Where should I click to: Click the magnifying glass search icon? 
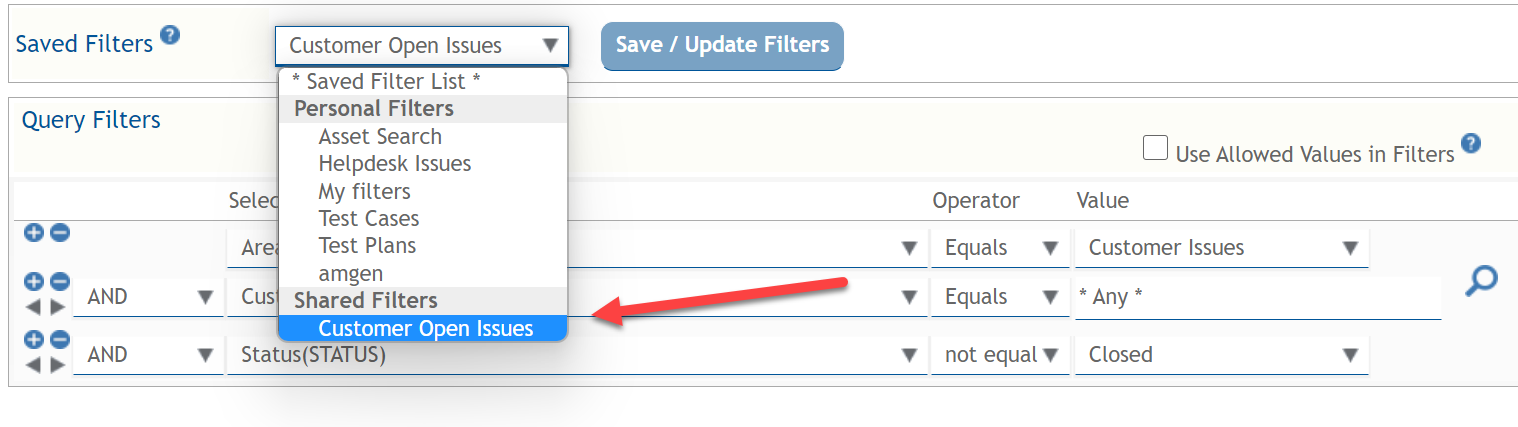(x=1480, y=281)
